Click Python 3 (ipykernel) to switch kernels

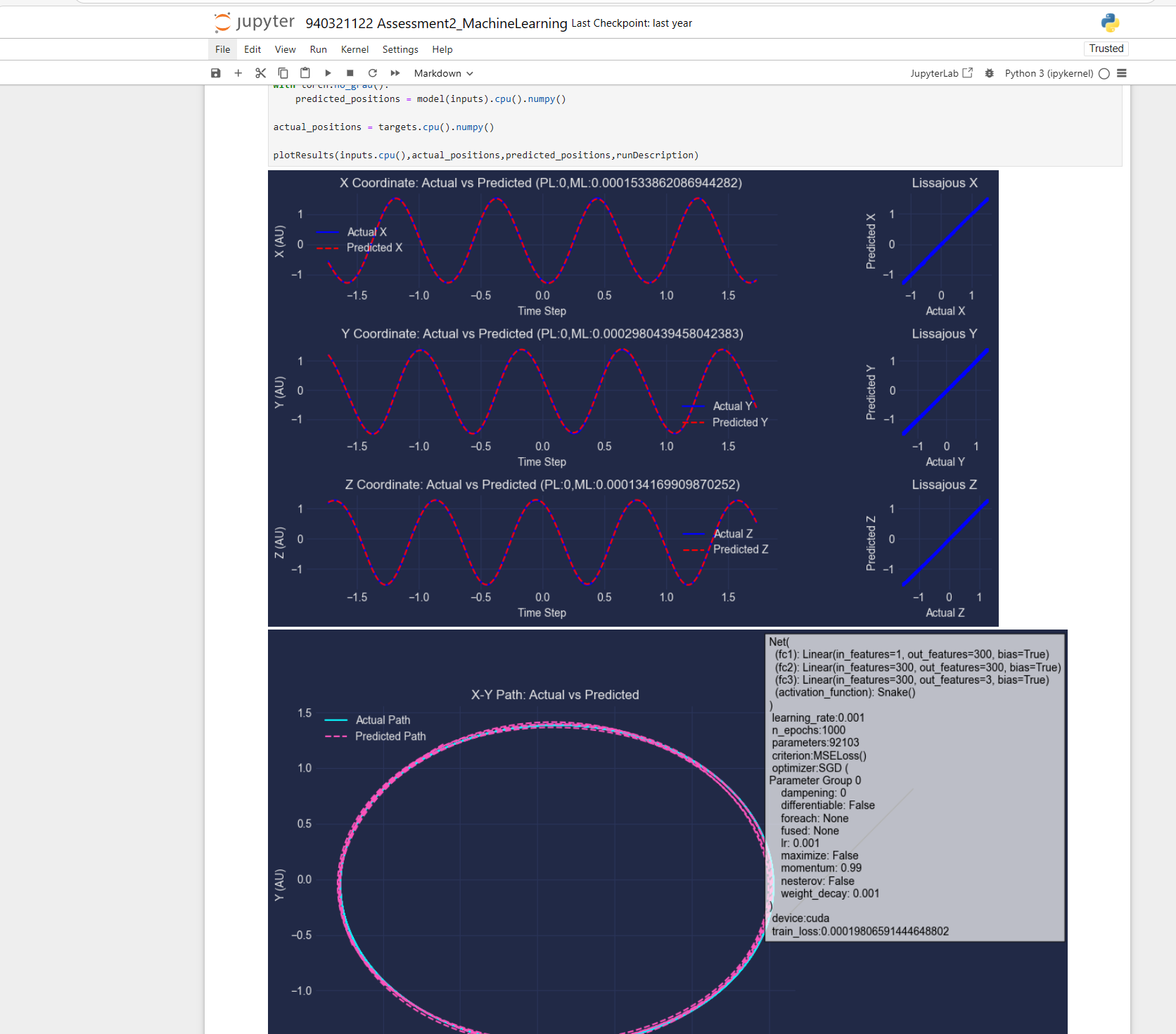(x=1049, y=72)
